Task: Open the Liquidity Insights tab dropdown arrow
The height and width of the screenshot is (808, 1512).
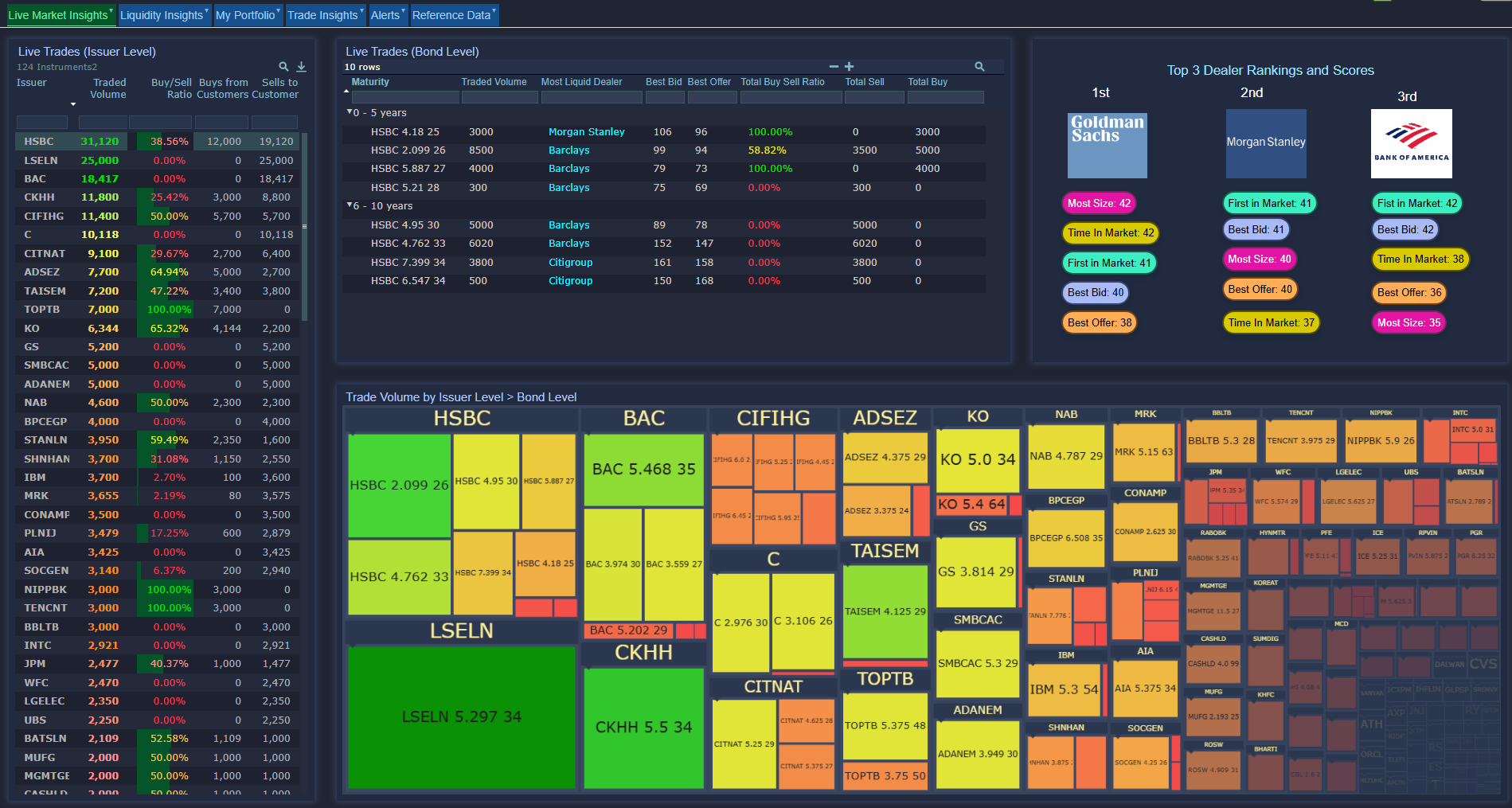Action: coord(206,11)
